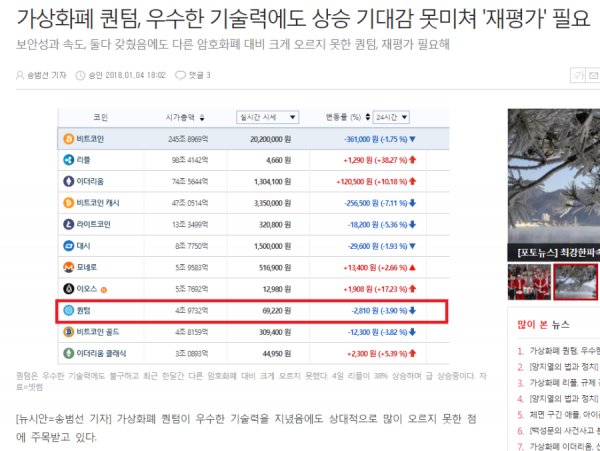600x451 pixels.
Task: Click the 많이 본 뉴스 heading
Action: pyautogui.click(x=543, y=325)
